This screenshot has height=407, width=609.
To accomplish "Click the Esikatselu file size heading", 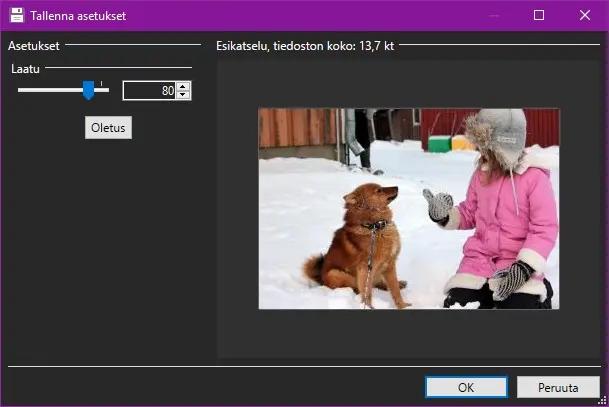I will [x=305, y=46].
